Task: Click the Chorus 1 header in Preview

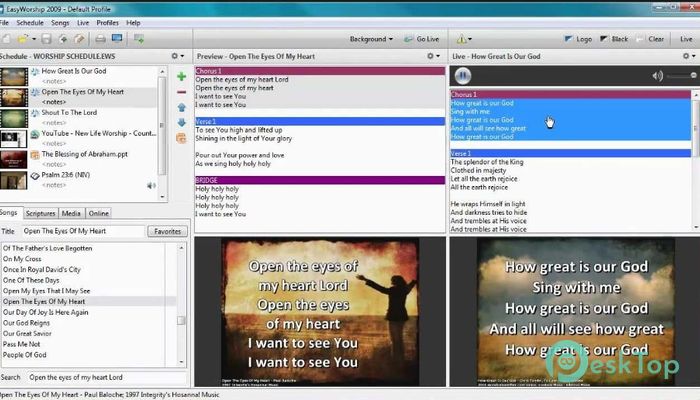Action: [x=320, y=71]
